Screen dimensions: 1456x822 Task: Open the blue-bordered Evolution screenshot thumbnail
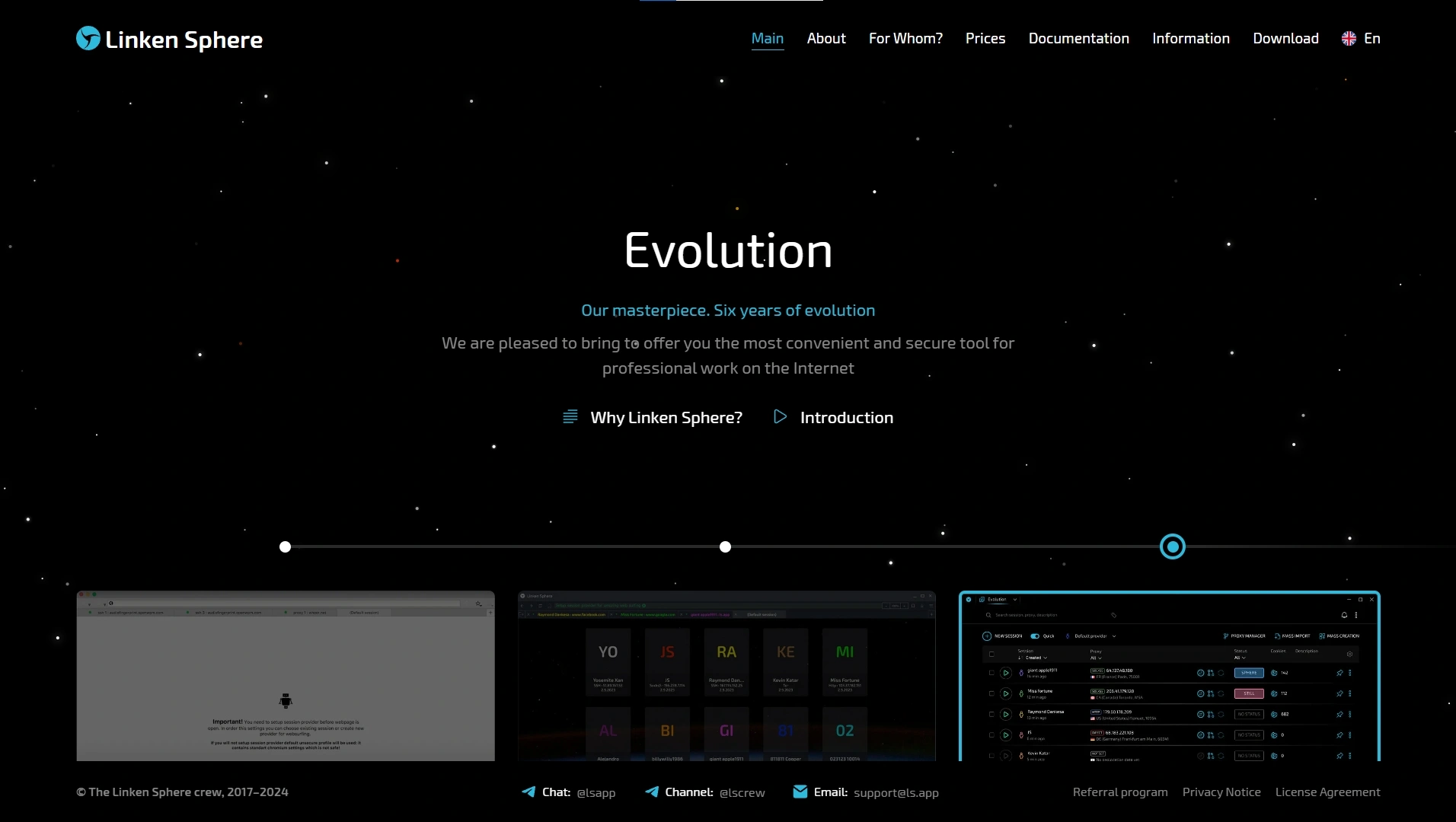point(1170,676)
